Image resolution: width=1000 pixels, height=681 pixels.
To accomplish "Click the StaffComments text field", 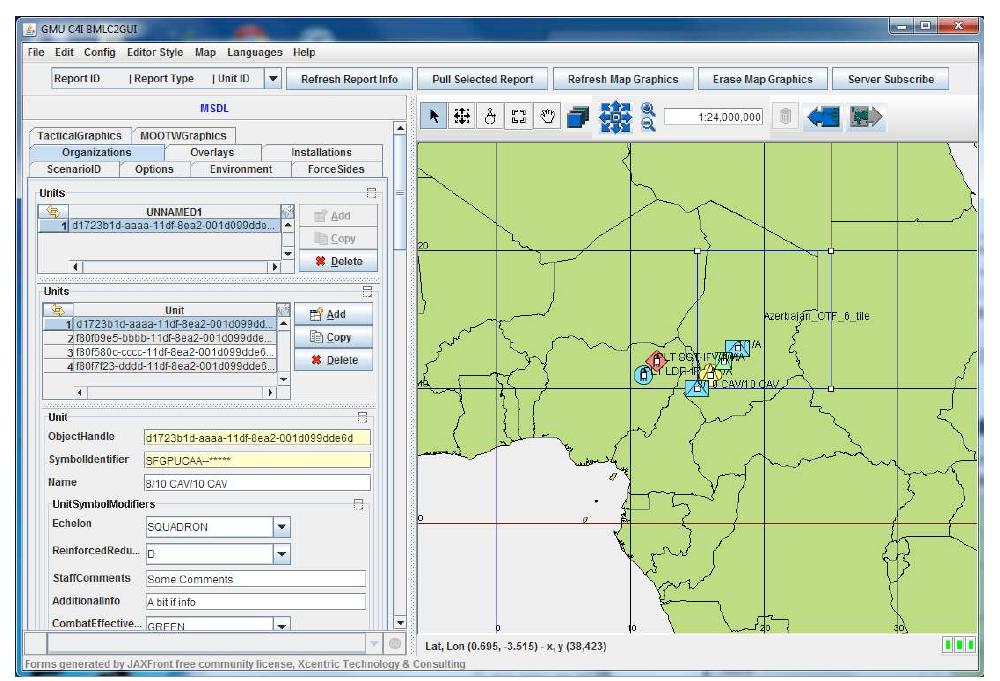I will (x=256, y=579).
